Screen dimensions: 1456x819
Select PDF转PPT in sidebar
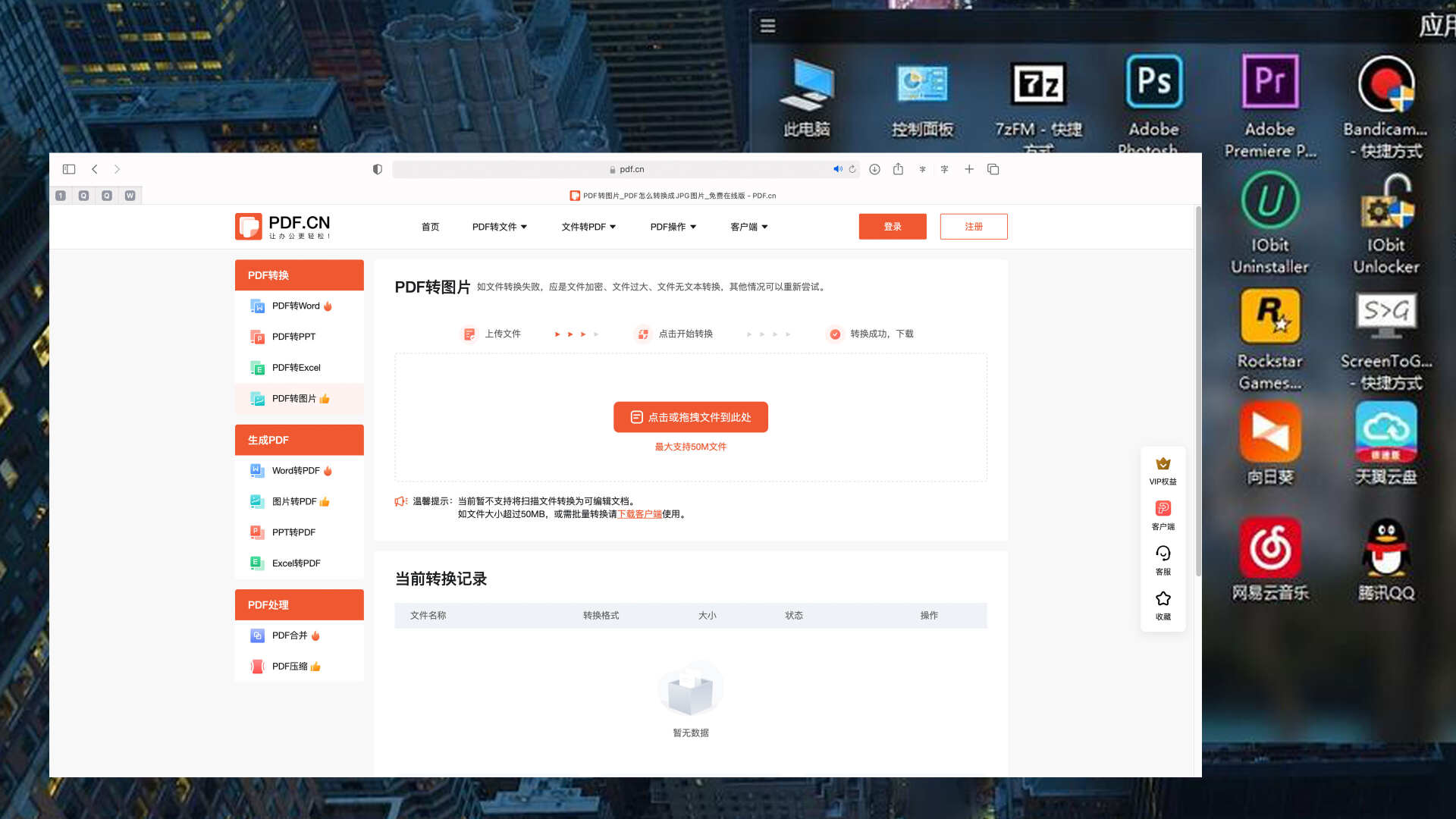click(x=300, y=337)
